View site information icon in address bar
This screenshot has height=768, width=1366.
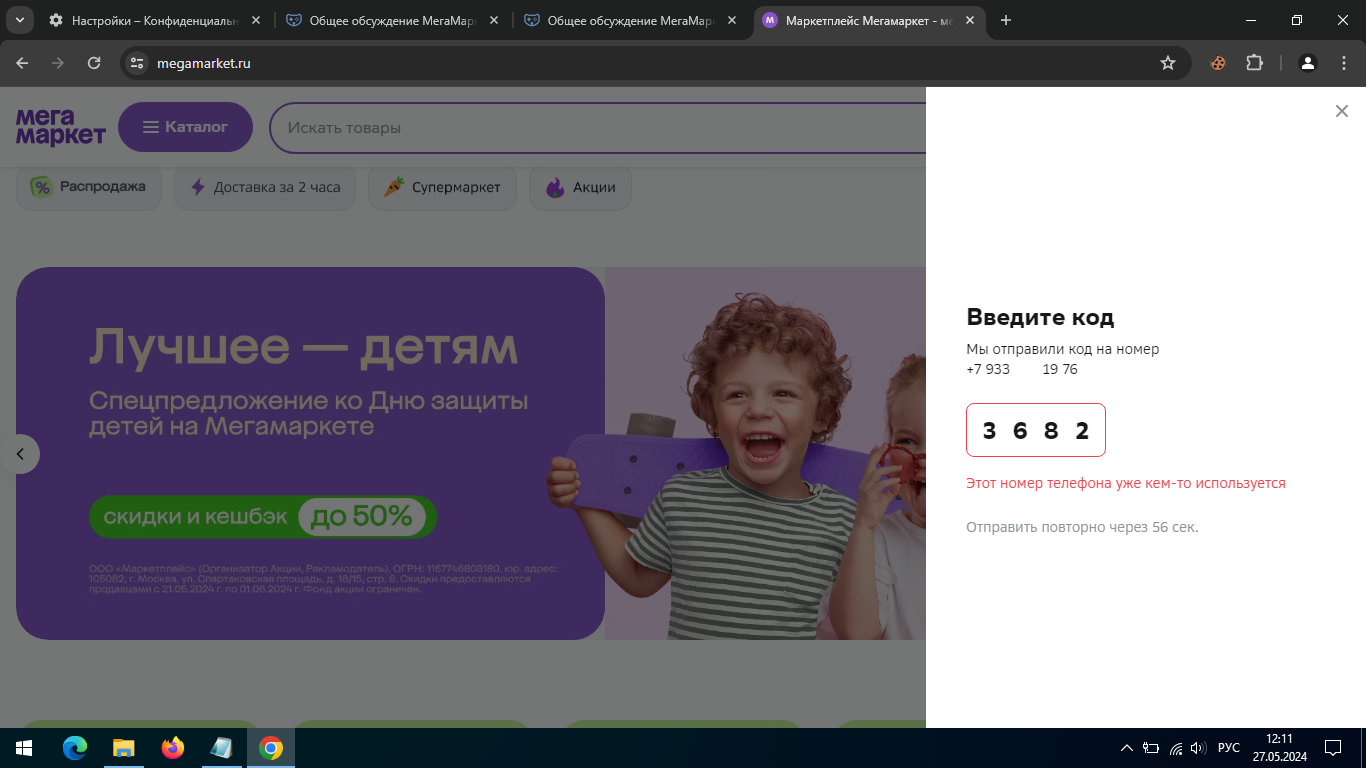137,63
